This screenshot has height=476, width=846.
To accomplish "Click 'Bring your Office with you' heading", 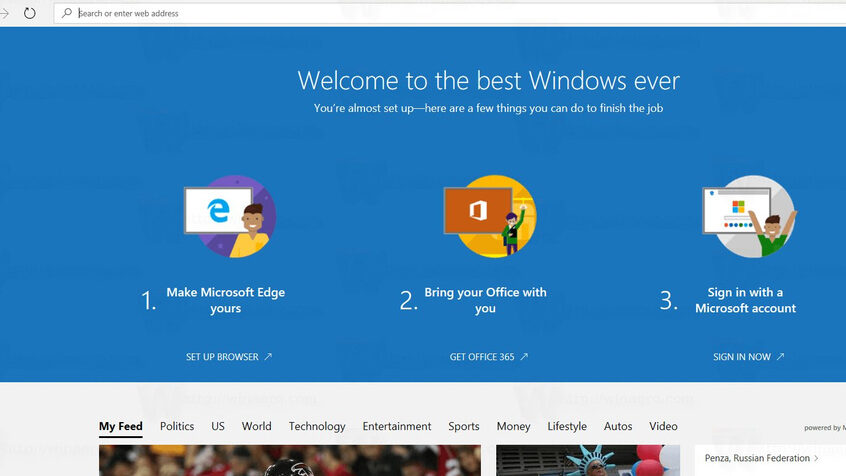I will (x=485, y=300).
